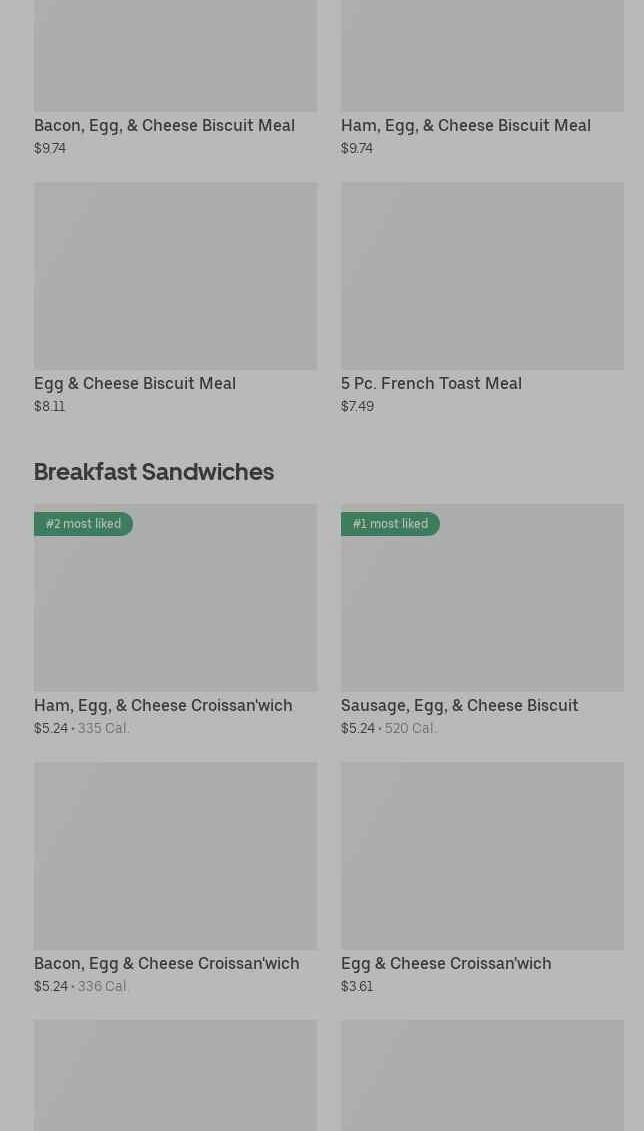Click the Bacon, Egg & Cheese Croissan'wich photo
The width and height of the screenshot is (644, 1131).
pyautogui.click(x=175, y=856)
